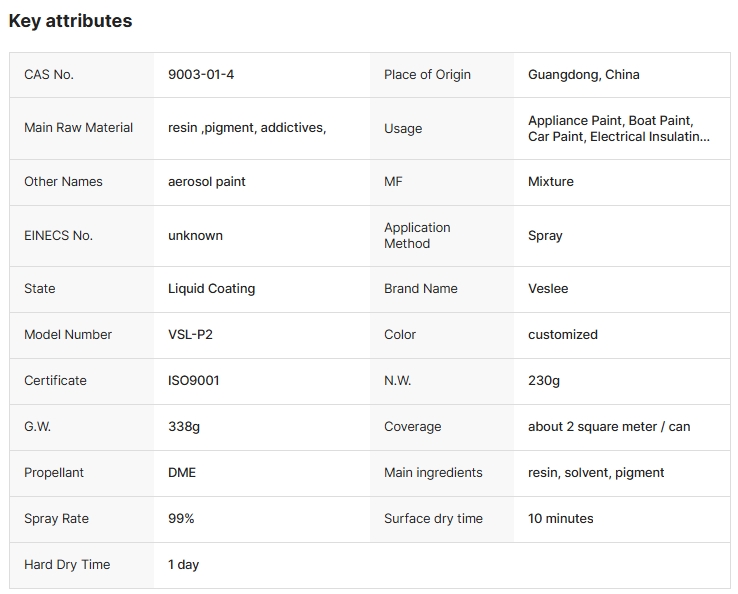Image resolution: width=738 pixels, height=594 pixels.
Task: Click the 10 minutes surface dry time
Action: click(561, 519)
